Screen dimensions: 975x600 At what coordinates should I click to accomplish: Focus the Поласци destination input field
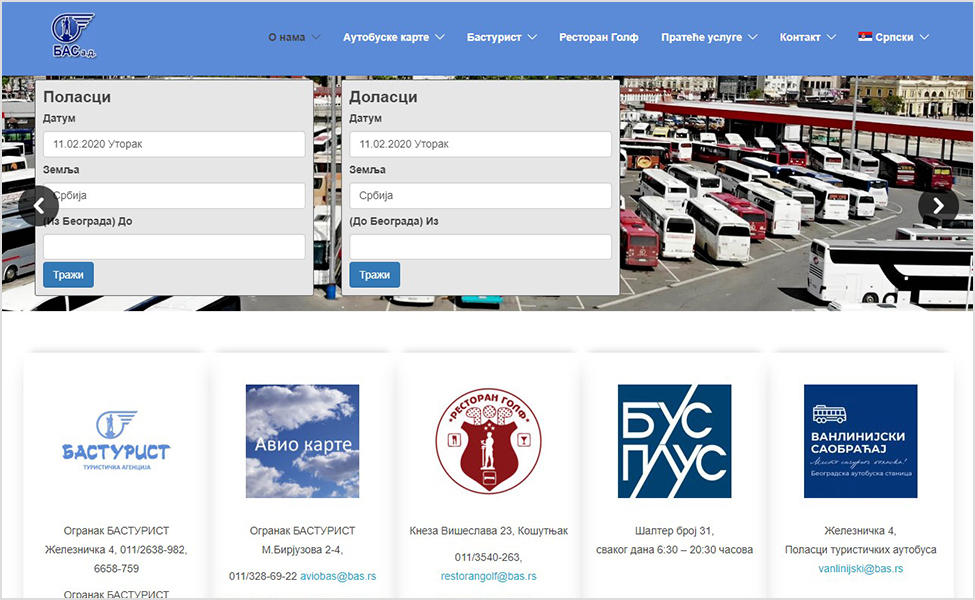(x=174, y=247)
